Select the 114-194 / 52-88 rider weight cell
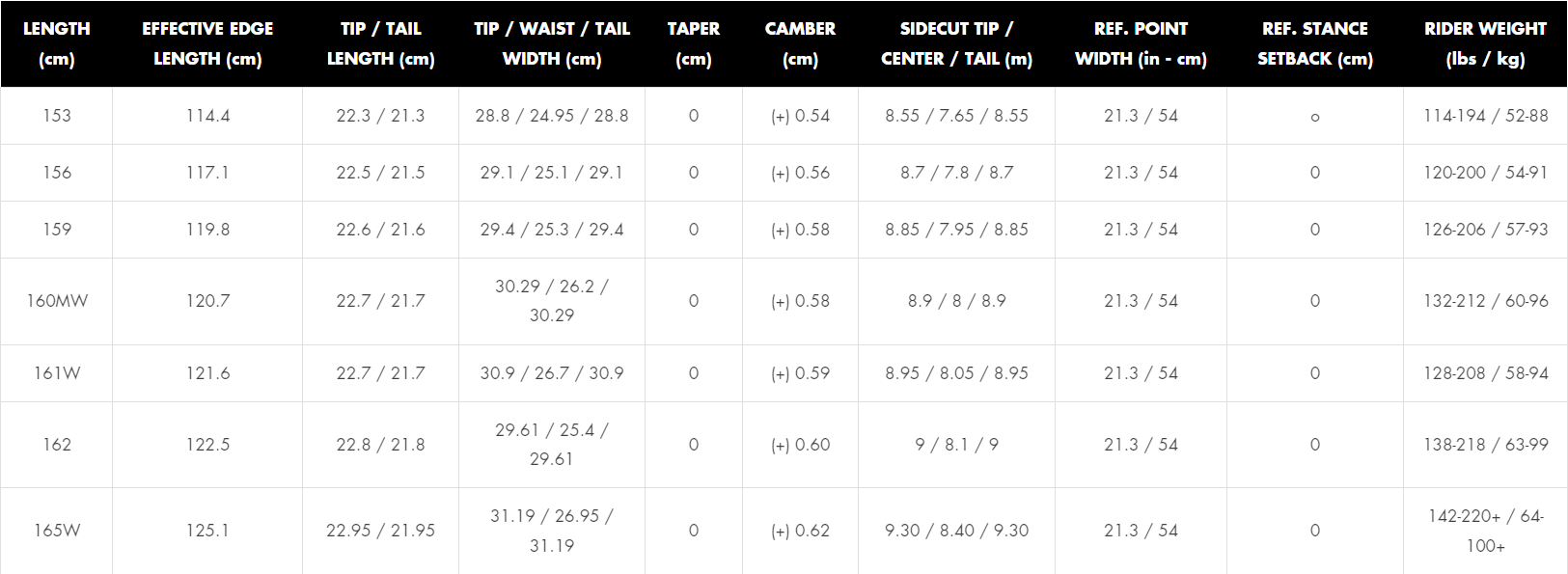 [x=1485, y=116]
